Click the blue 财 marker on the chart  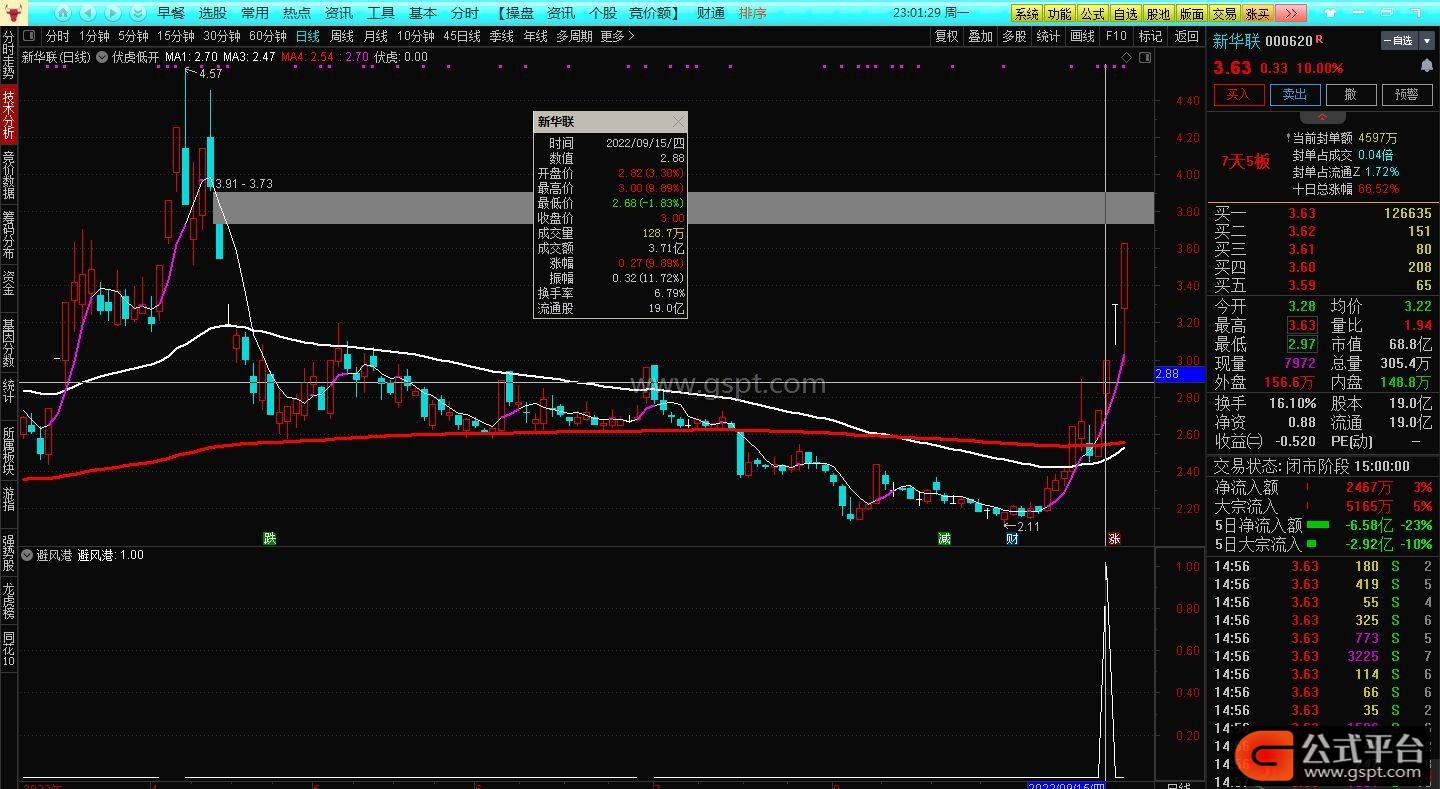tap(1012, 538)
